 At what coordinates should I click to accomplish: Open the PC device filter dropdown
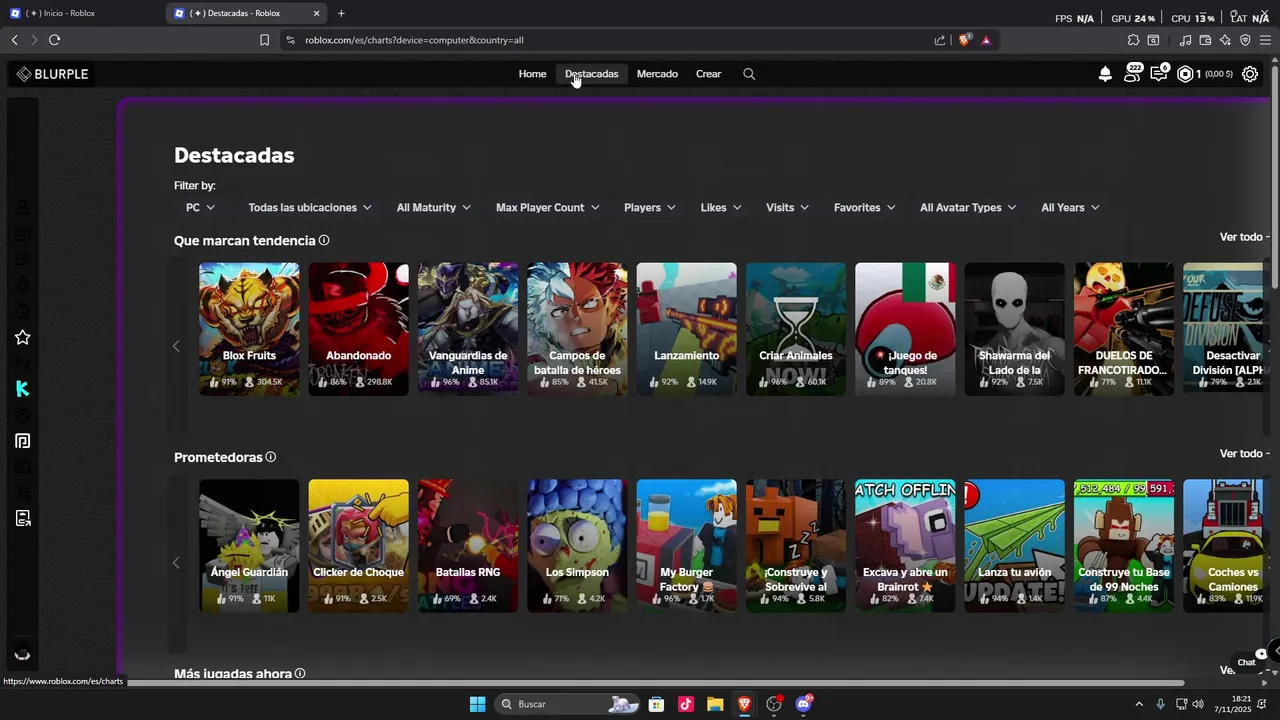coord(201,208)
